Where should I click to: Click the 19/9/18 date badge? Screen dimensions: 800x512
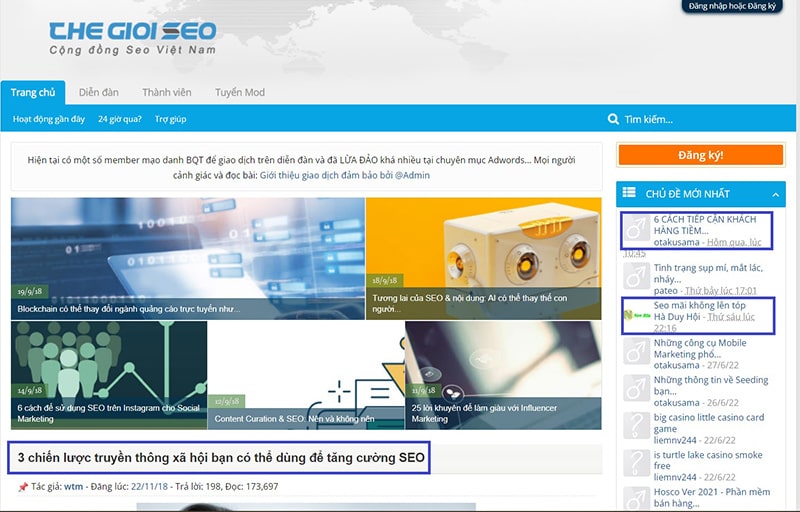pos(30,292)
